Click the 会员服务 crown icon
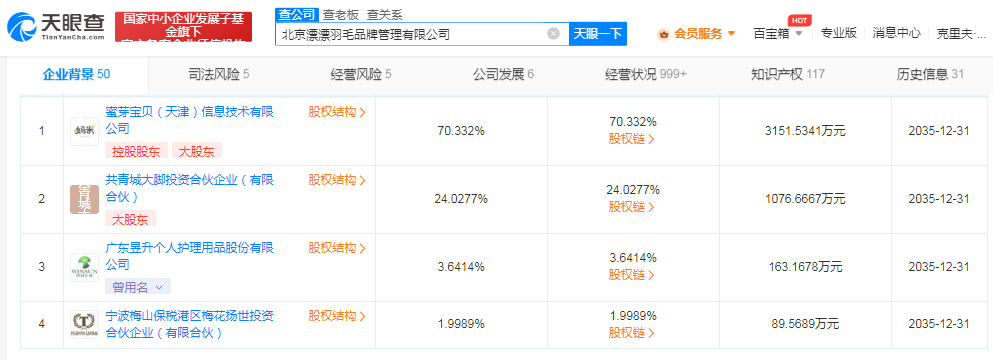Image resolution: width=993 pixels, height=360 pixels. pyautogui.click(x=664, y=34)
